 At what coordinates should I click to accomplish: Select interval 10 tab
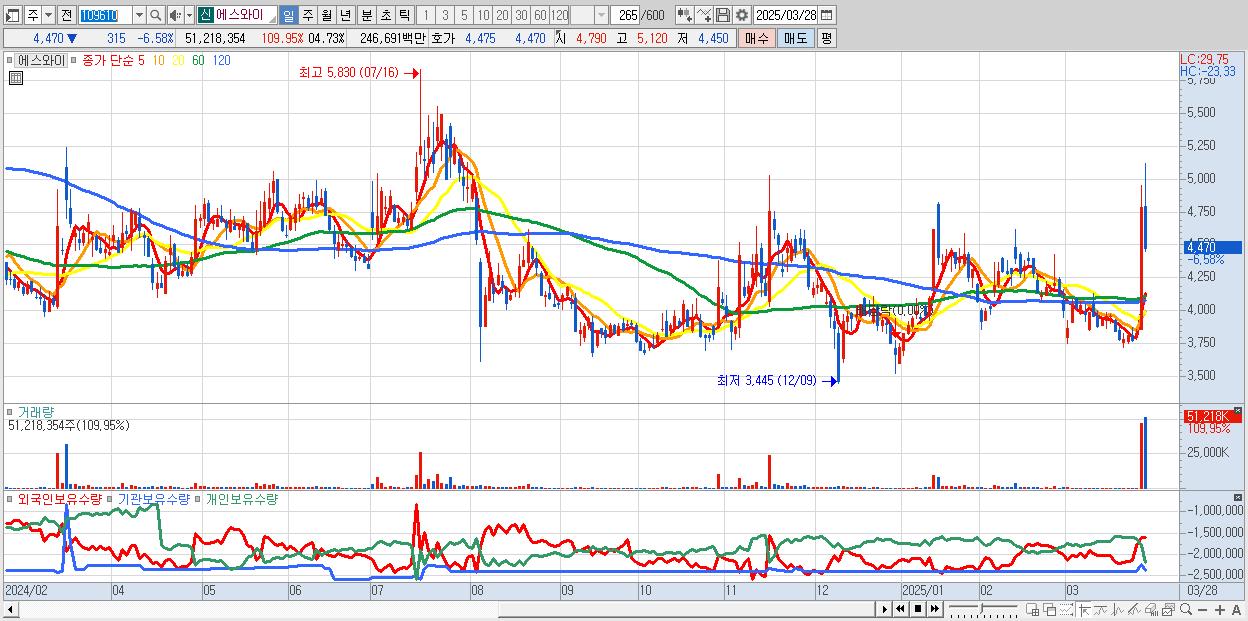[x=483, y=15]
